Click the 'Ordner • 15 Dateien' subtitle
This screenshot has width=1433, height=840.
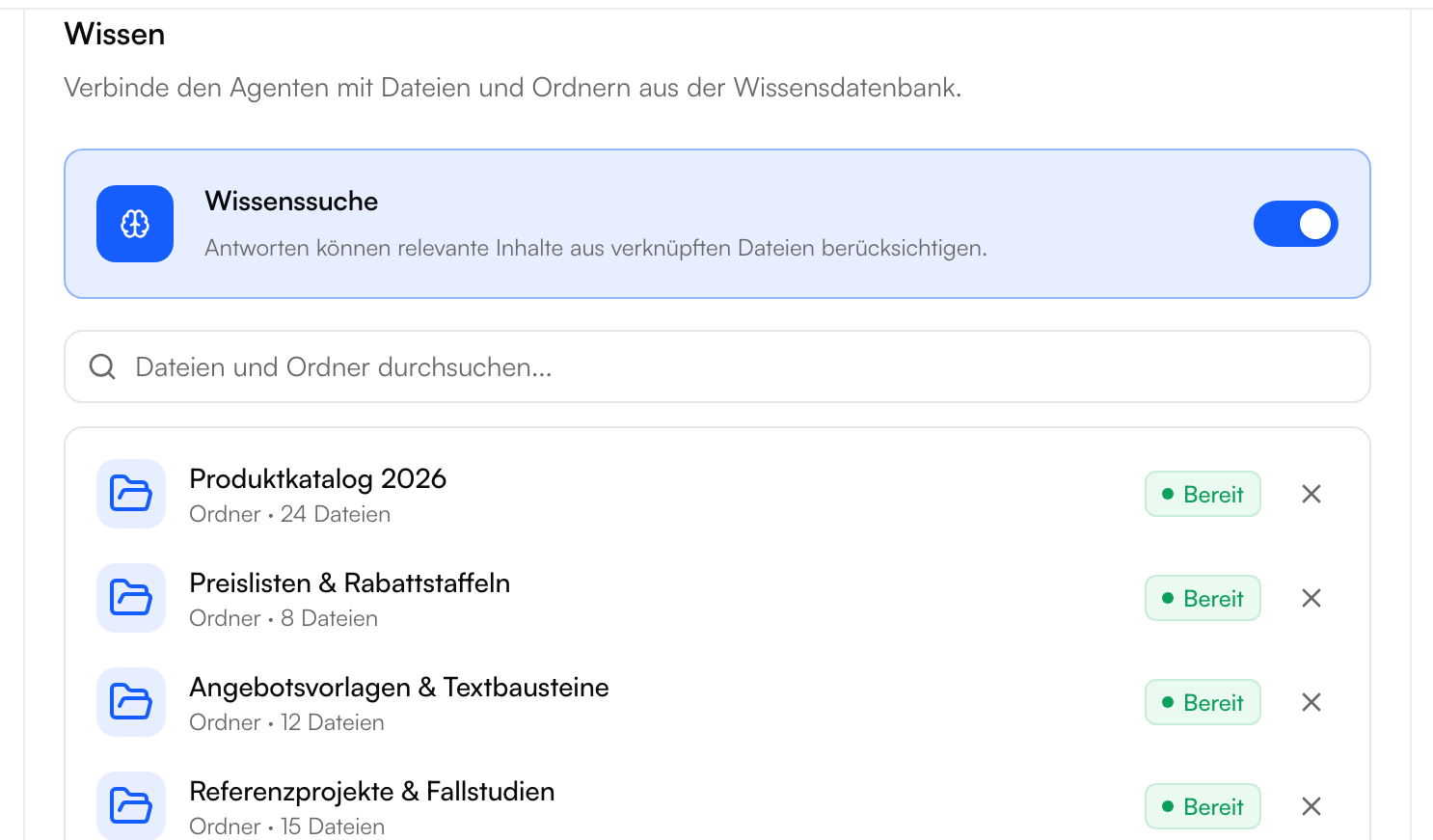pos(286,826)
